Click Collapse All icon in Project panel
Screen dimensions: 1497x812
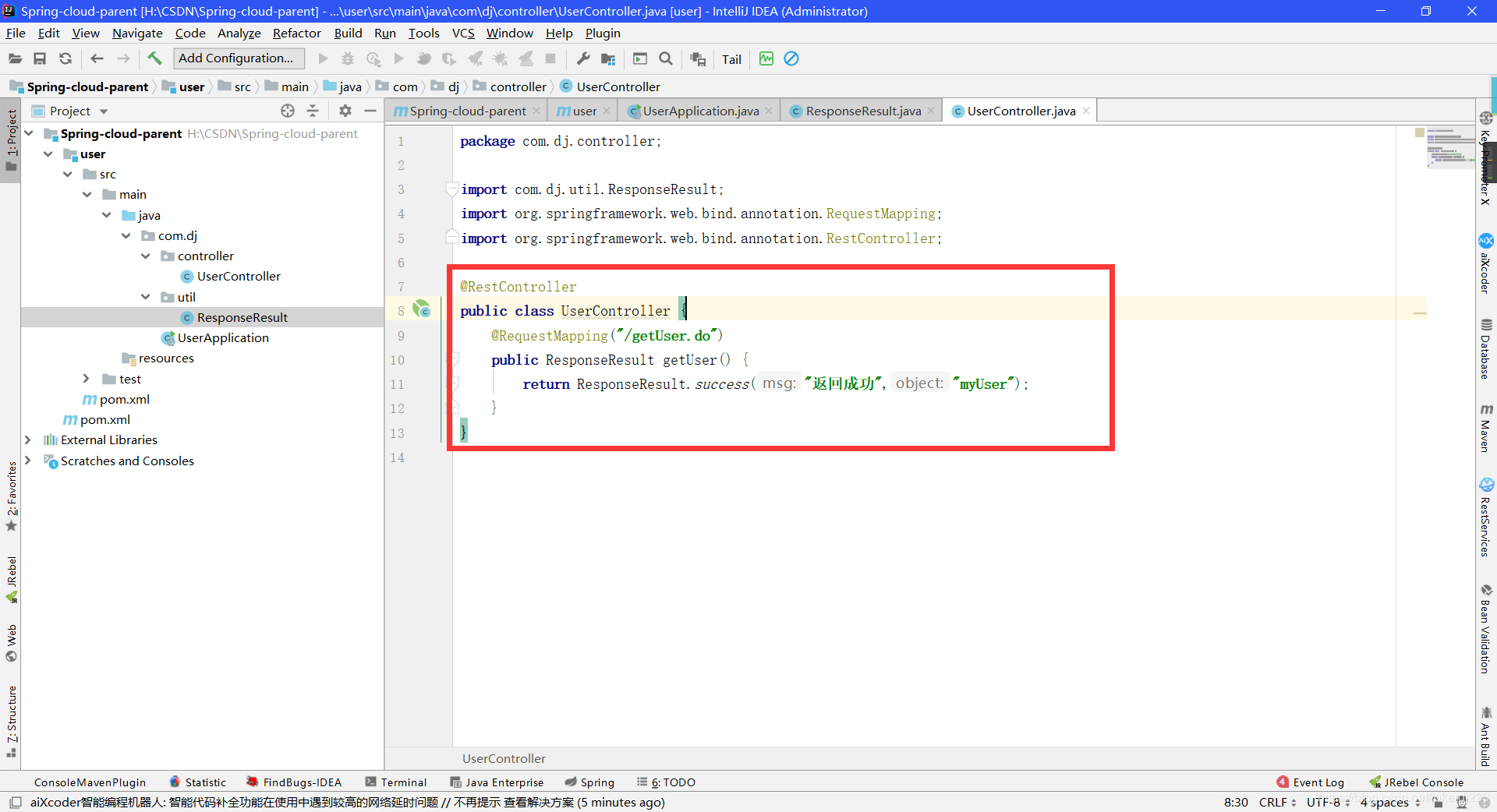(x=313, y=111)
